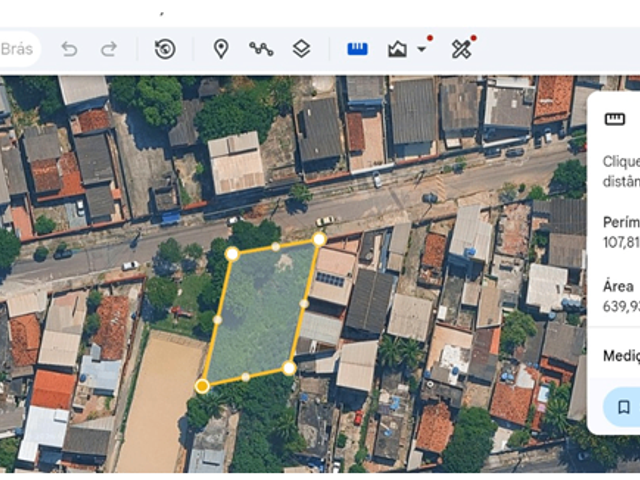This screenshot has height=480, width=640.
Task: Click the Brás search box
Action: [x=20, y=49]
